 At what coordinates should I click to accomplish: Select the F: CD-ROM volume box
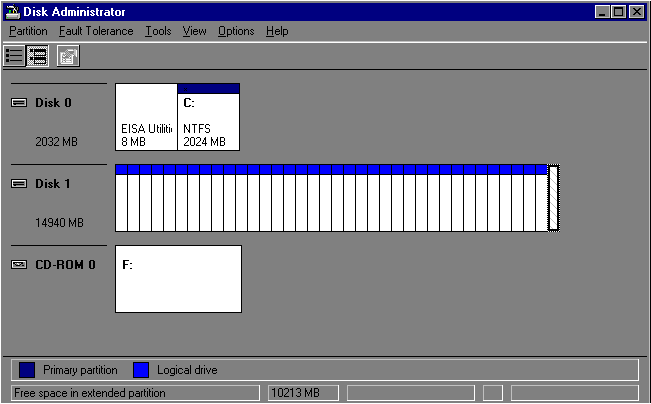point(179,279)
